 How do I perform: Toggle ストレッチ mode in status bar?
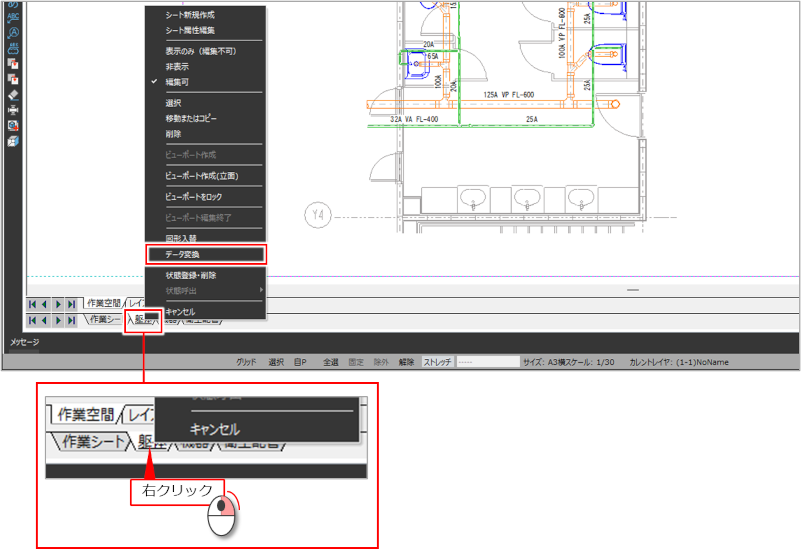click(x=438, y=362)
